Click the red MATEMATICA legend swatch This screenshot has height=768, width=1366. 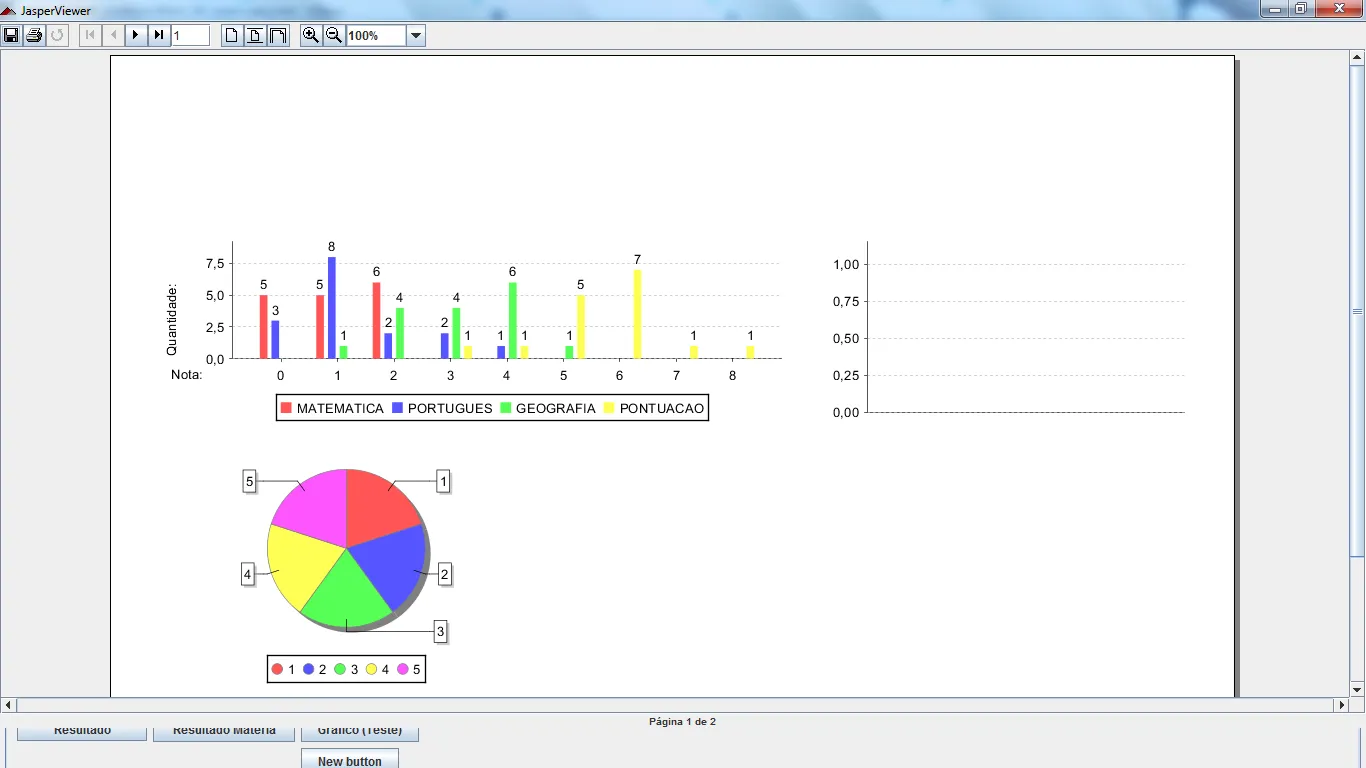tap(286, 408)
